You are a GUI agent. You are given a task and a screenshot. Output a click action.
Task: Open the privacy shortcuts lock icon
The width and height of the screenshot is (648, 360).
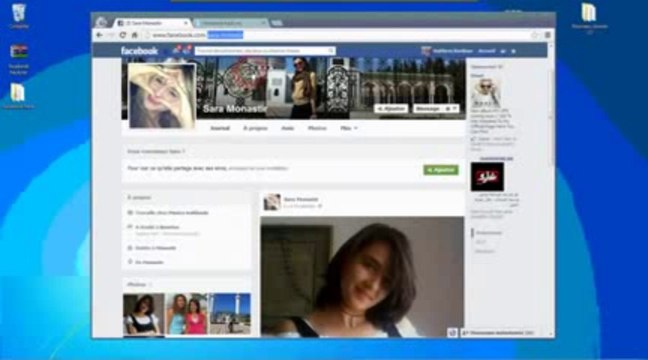pos(503,51)
